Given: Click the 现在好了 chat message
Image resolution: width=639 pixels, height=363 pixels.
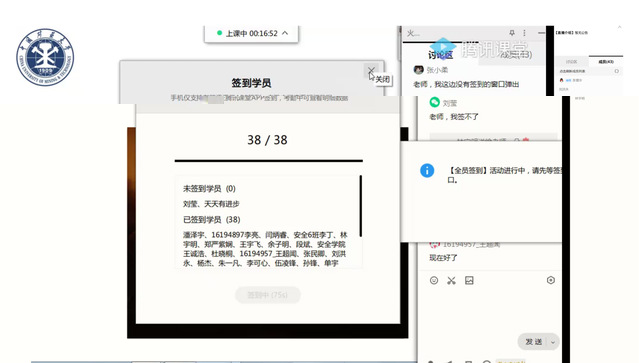Looking at the screenshot, I should [x=443, y=257].
